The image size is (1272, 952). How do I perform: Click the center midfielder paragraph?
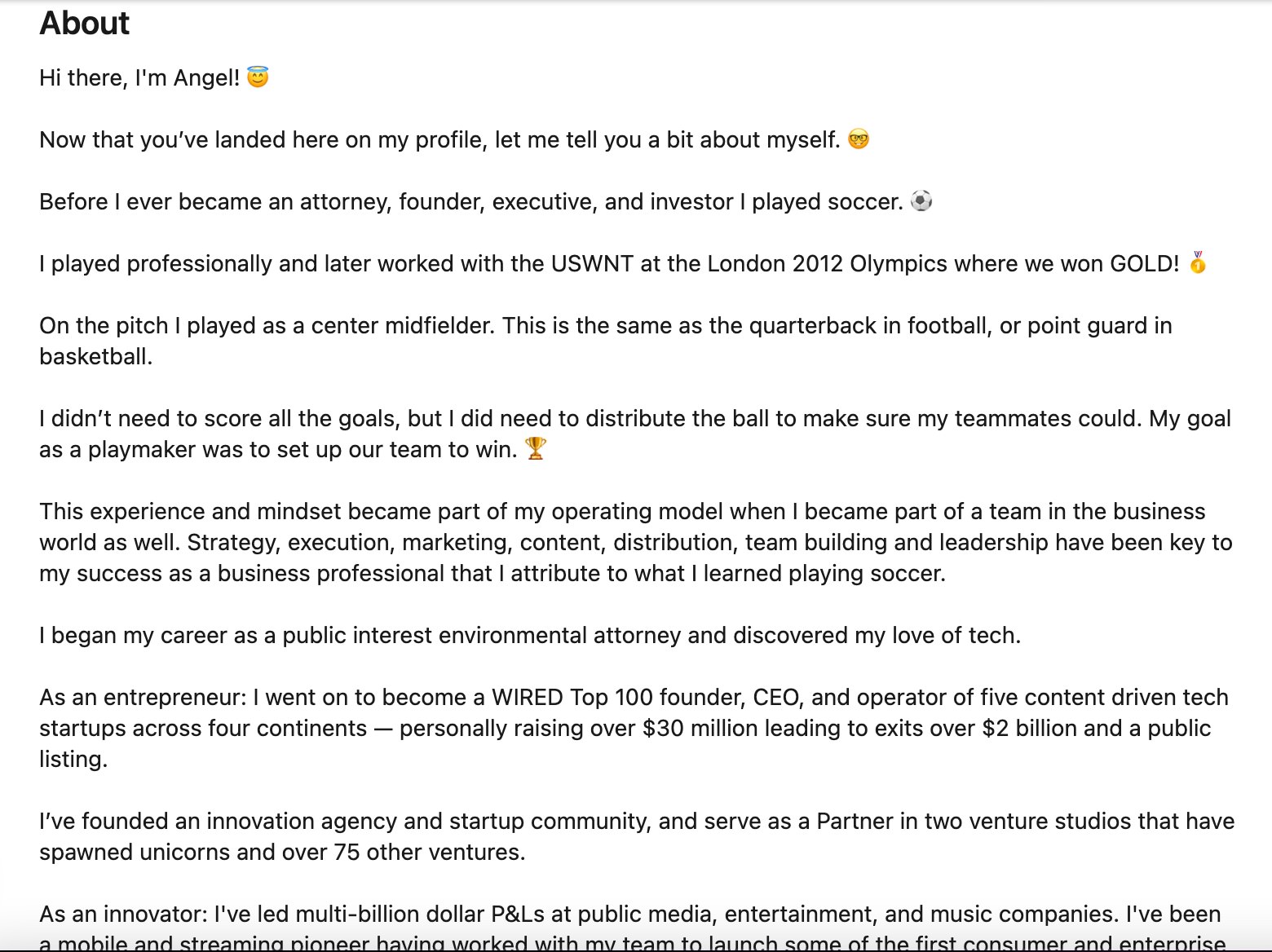click(x=605, y=326)
